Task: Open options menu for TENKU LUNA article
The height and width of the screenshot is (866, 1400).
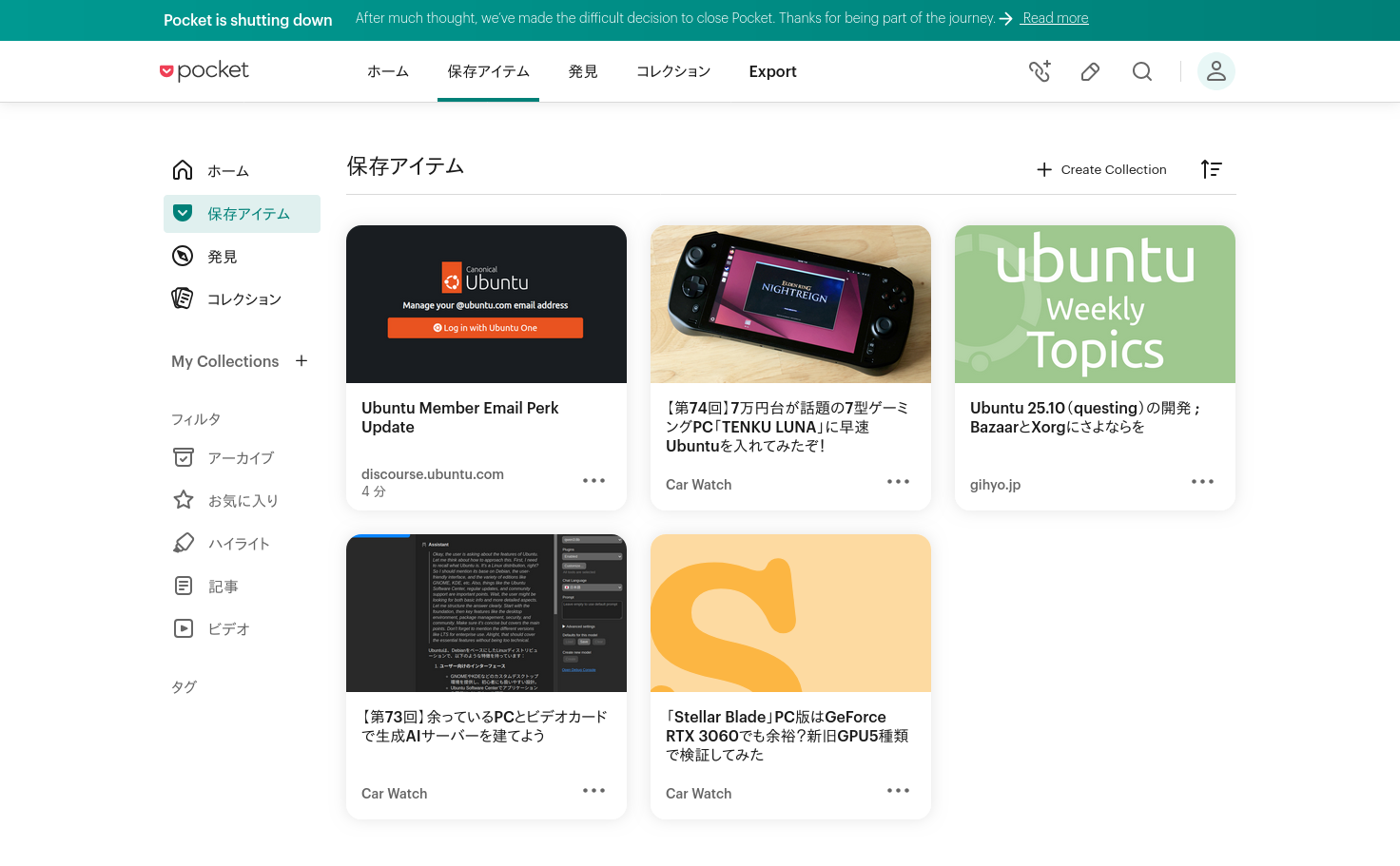Action: [898, 482]
